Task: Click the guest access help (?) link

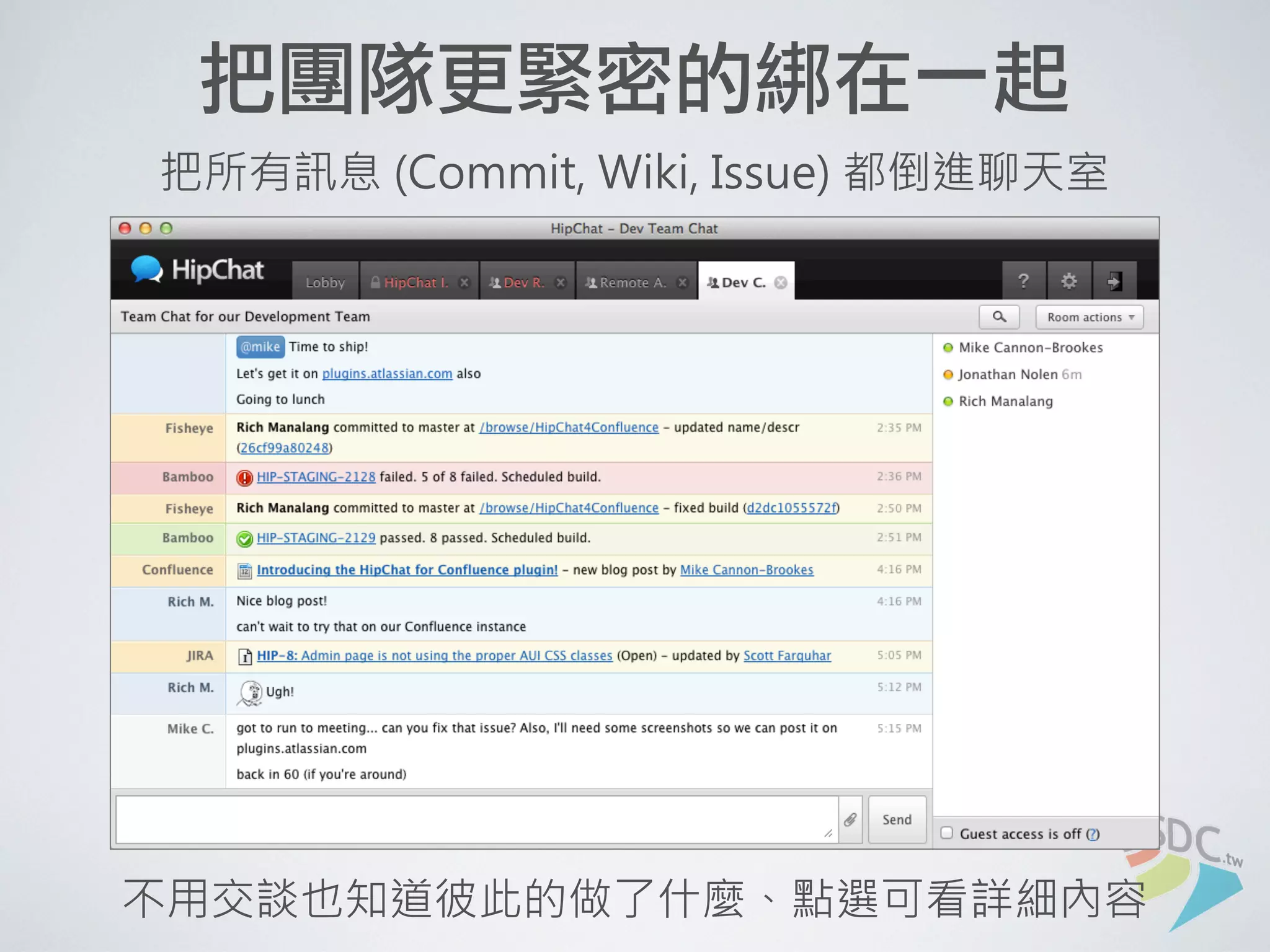Action: click(1093, 834)
